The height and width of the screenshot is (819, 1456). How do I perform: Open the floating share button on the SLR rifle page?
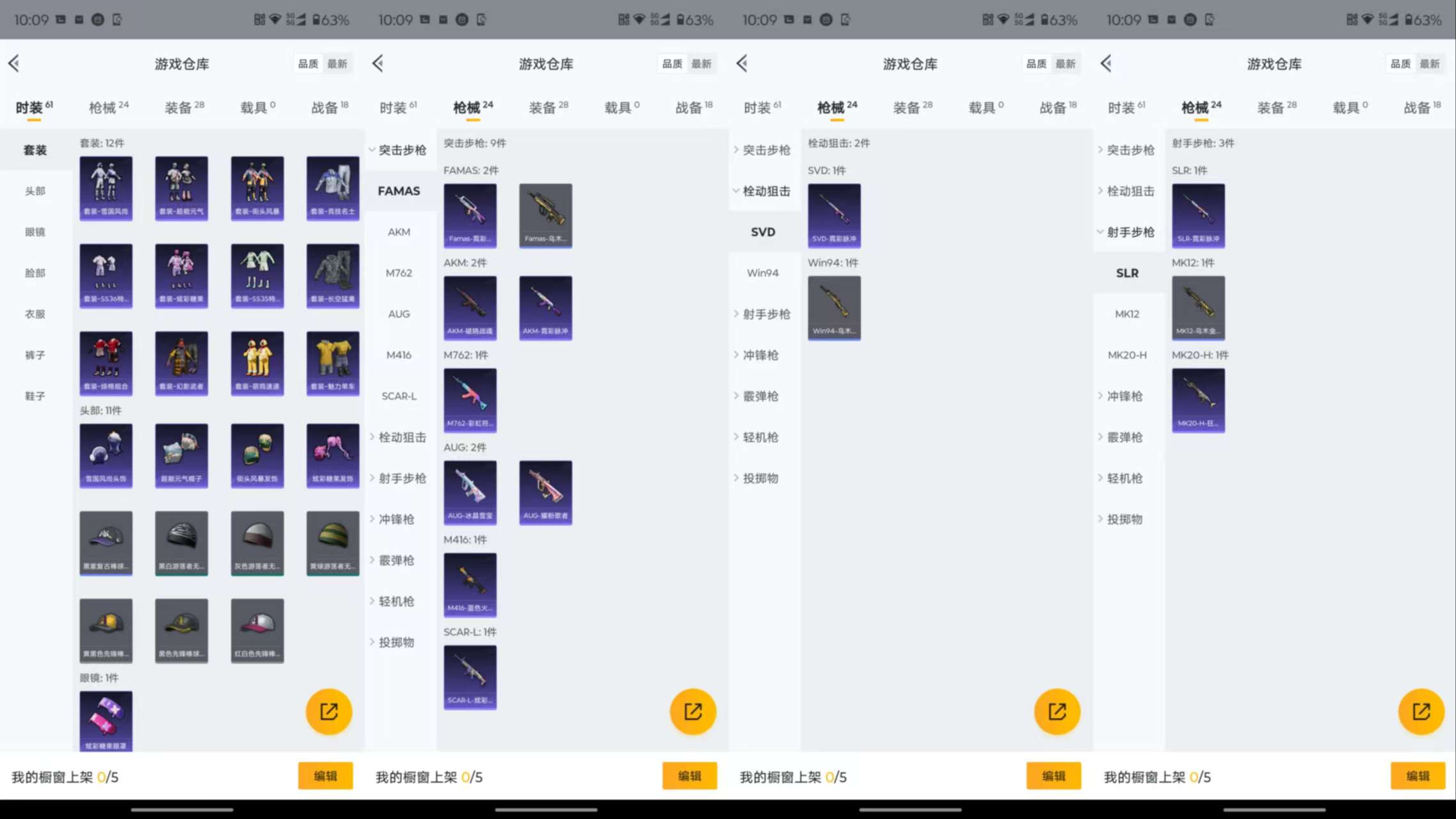[1421, 711]
